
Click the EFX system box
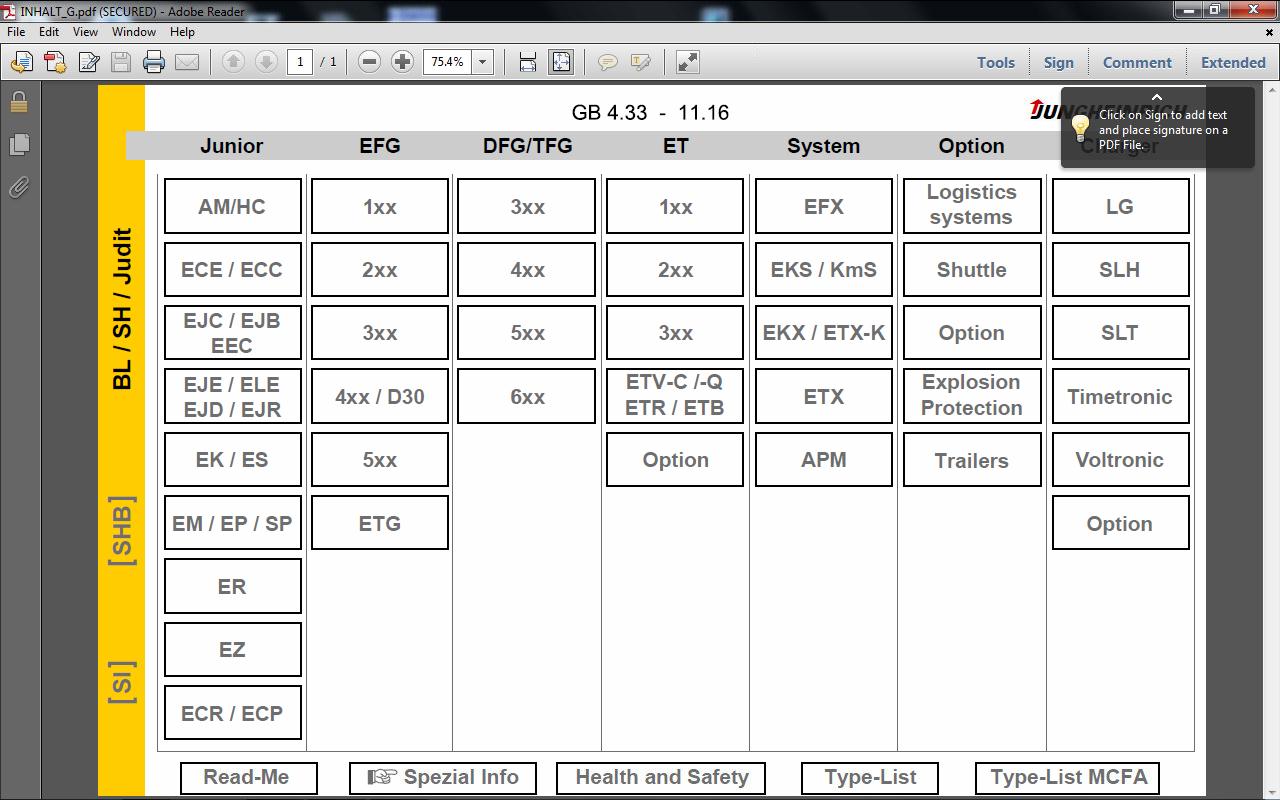[x=824, y=207]
